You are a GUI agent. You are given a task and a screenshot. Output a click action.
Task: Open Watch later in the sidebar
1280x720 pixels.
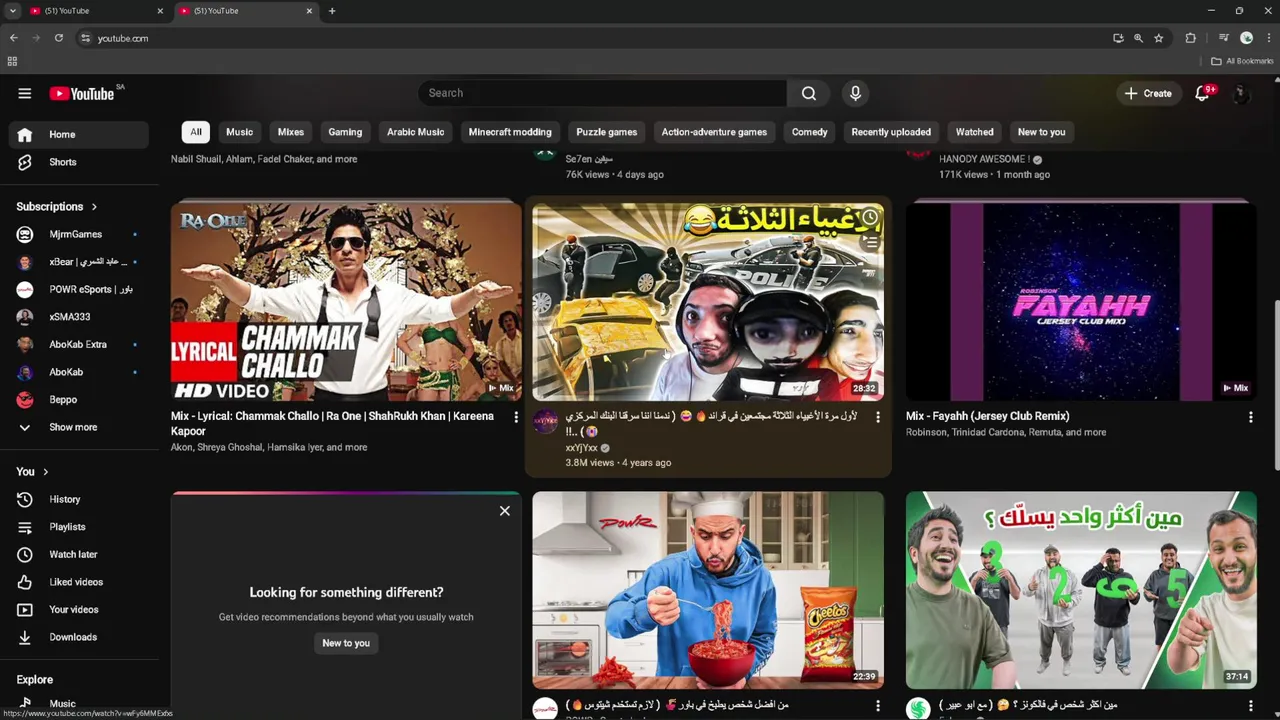pyautogui.click(x=78, y=554)
